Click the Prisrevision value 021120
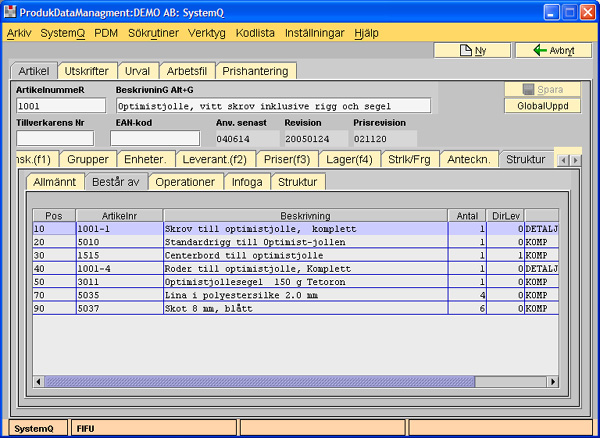Viewport: 600px width, 438px height. 385,138
